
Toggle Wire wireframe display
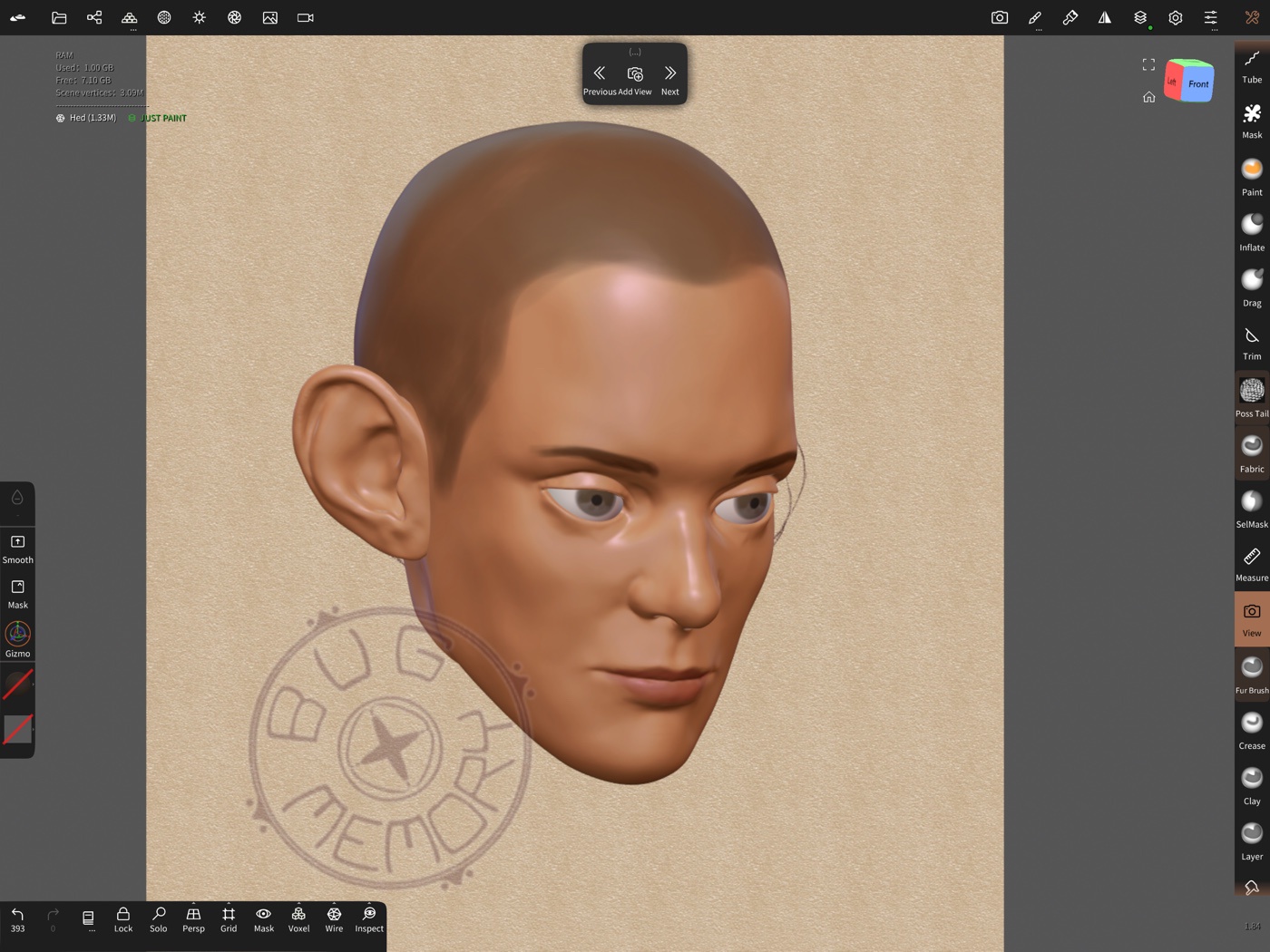coord(334,919)
